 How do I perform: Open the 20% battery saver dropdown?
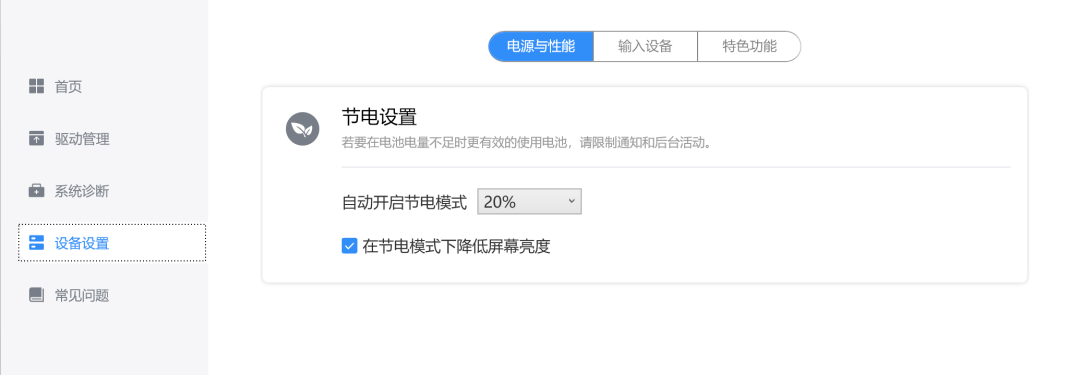(x=529, y=201)
